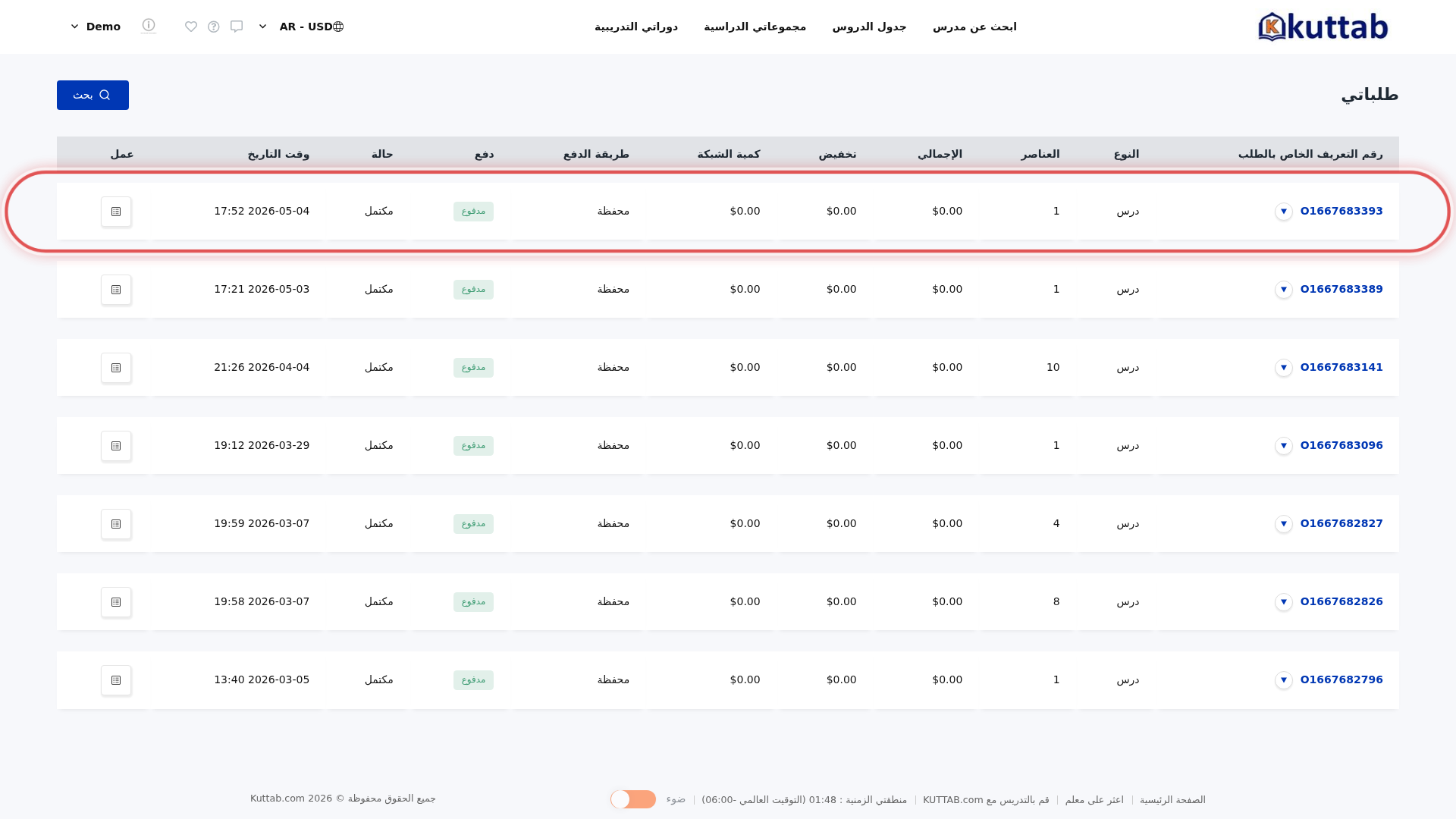Open جدول الدروس menu item
This screenshot has width=1456, height=819.
point(869,27)
